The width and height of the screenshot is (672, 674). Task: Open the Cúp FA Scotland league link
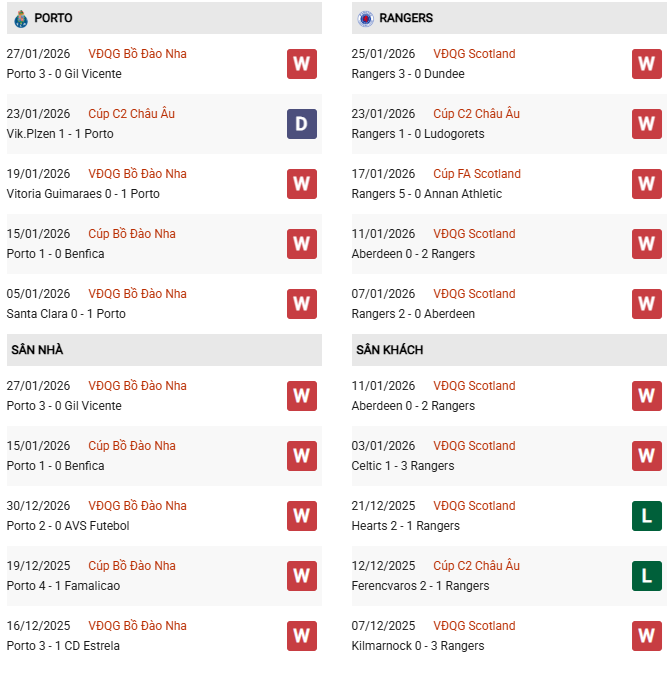[x=476, y=174]
